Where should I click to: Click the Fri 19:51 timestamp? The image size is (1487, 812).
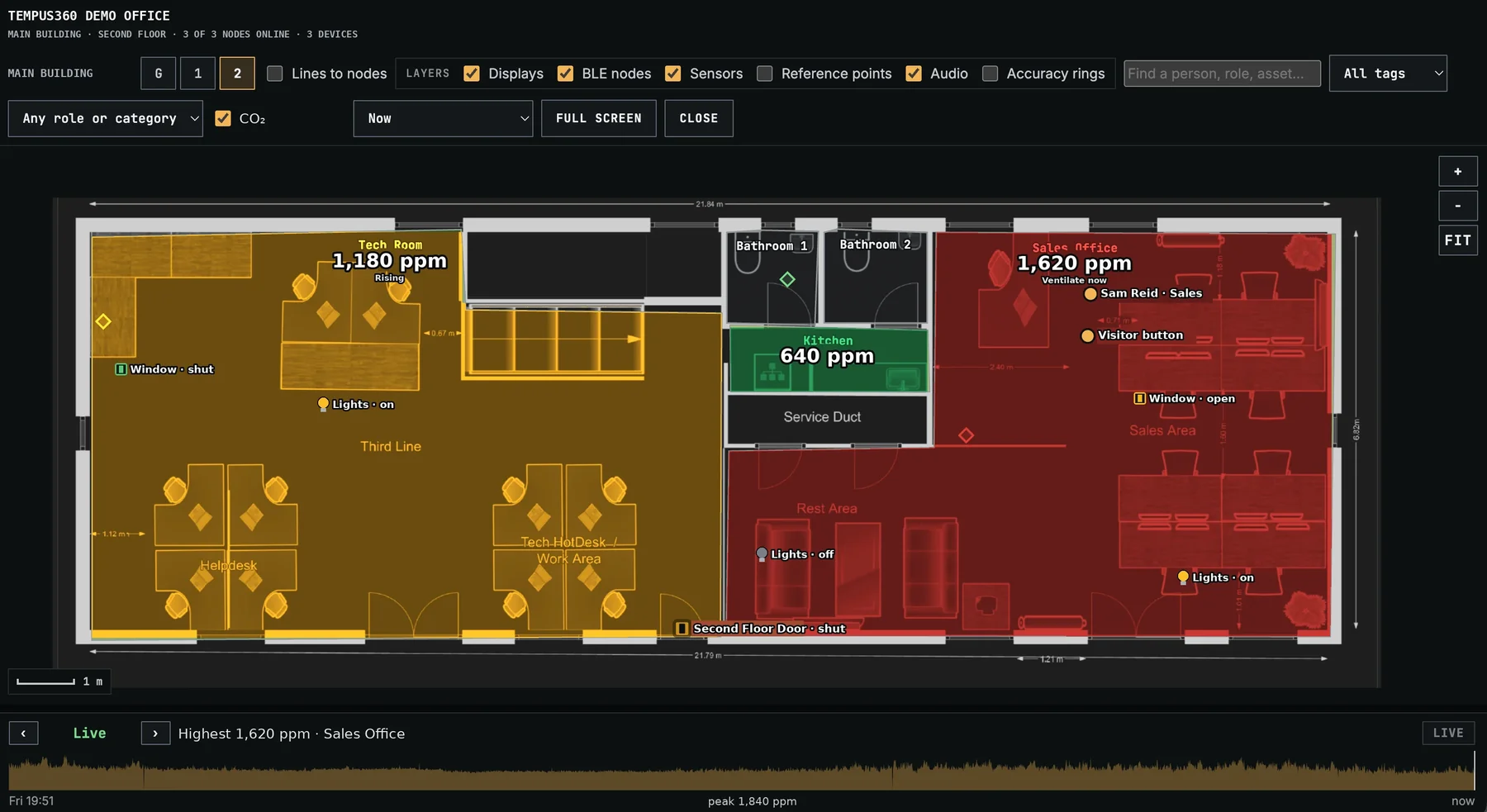(x=31, y=800)
